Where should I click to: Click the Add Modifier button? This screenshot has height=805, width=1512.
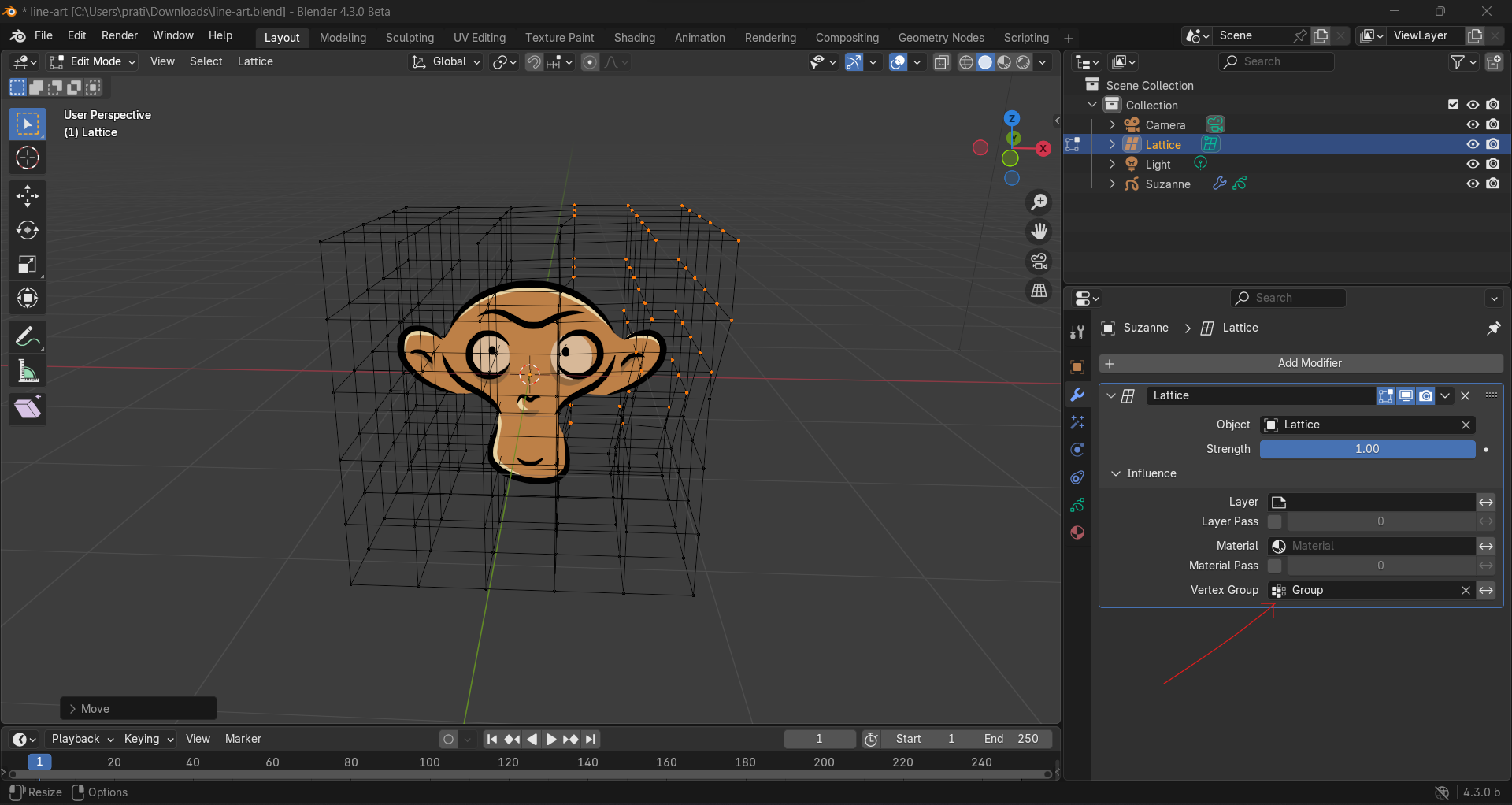click(1301, 363)
